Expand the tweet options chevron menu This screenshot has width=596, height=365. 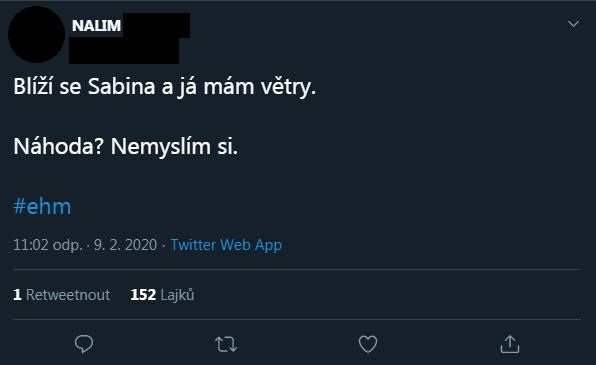point(573,24)
